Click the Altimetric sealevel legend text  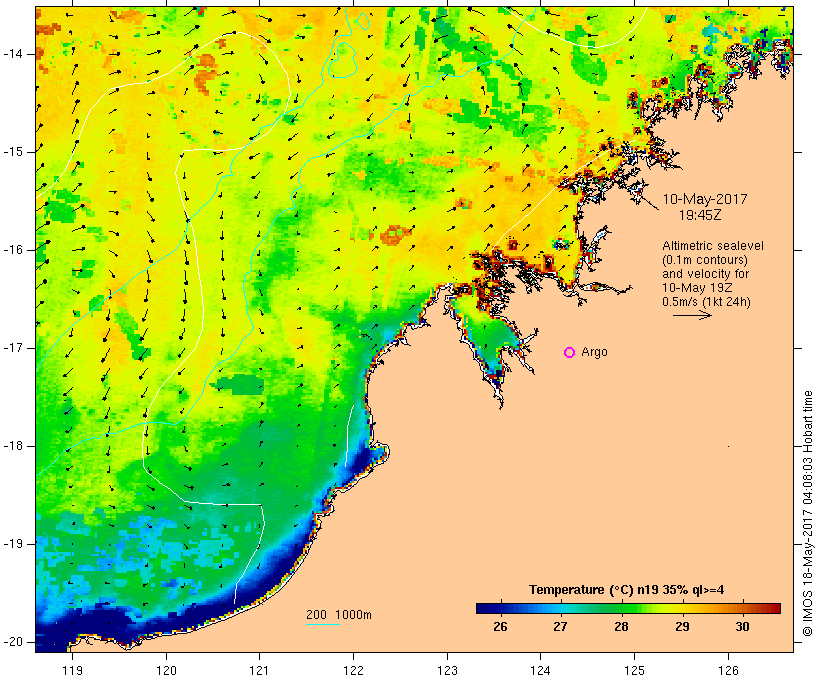coord(713,246)
